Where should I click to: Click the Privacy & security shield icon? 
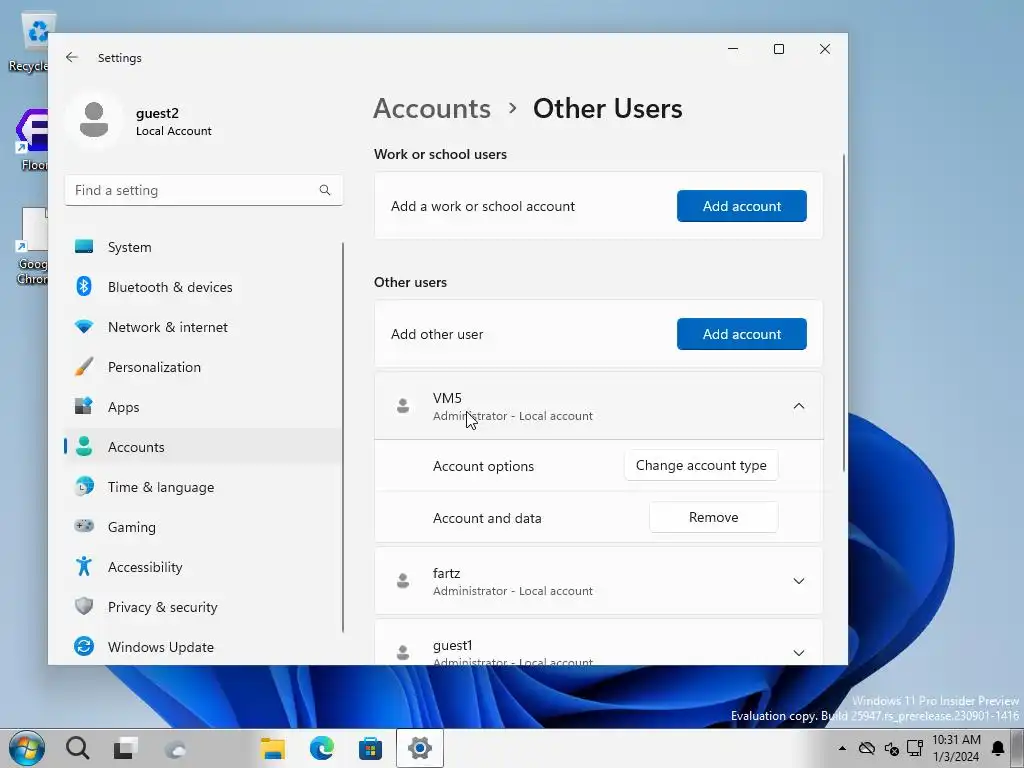click(84, 606)
